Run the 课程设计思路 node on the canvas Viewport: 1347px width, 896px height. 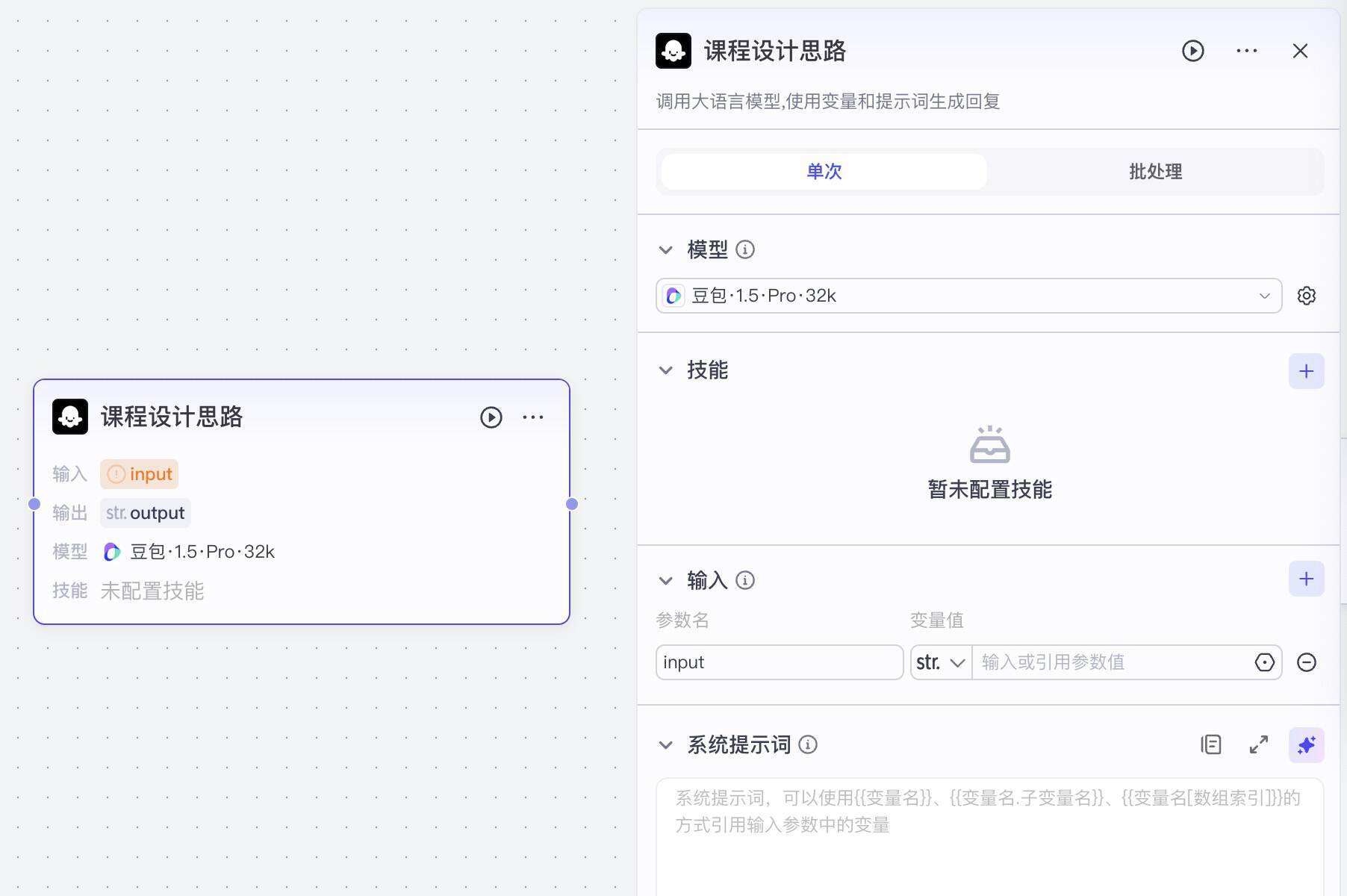point(491,417)
